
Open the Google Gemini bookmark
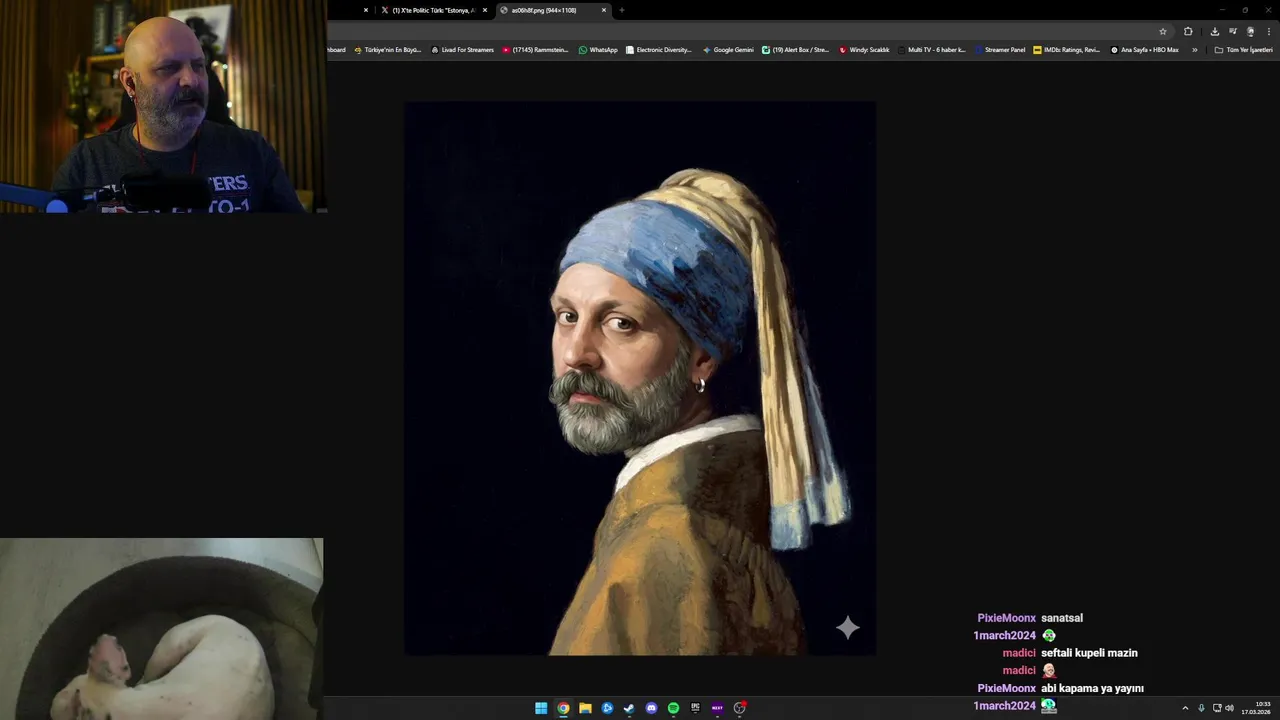pos(728,50)
